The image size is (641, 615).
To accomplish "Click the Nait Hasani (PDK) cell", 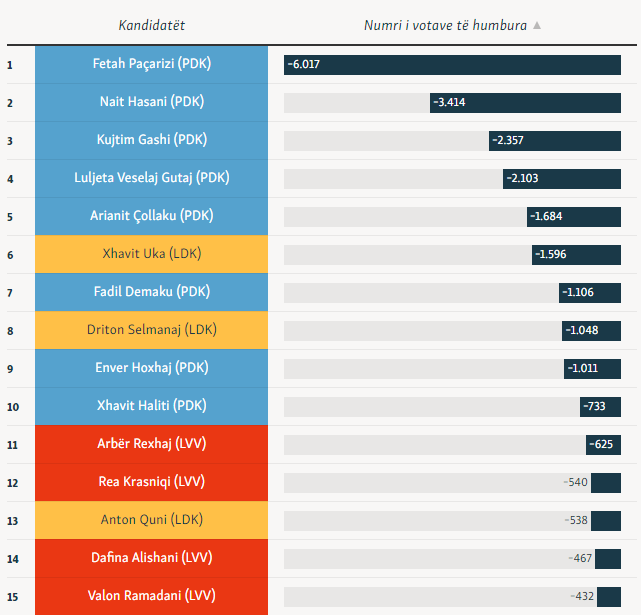I will (151, 102).
